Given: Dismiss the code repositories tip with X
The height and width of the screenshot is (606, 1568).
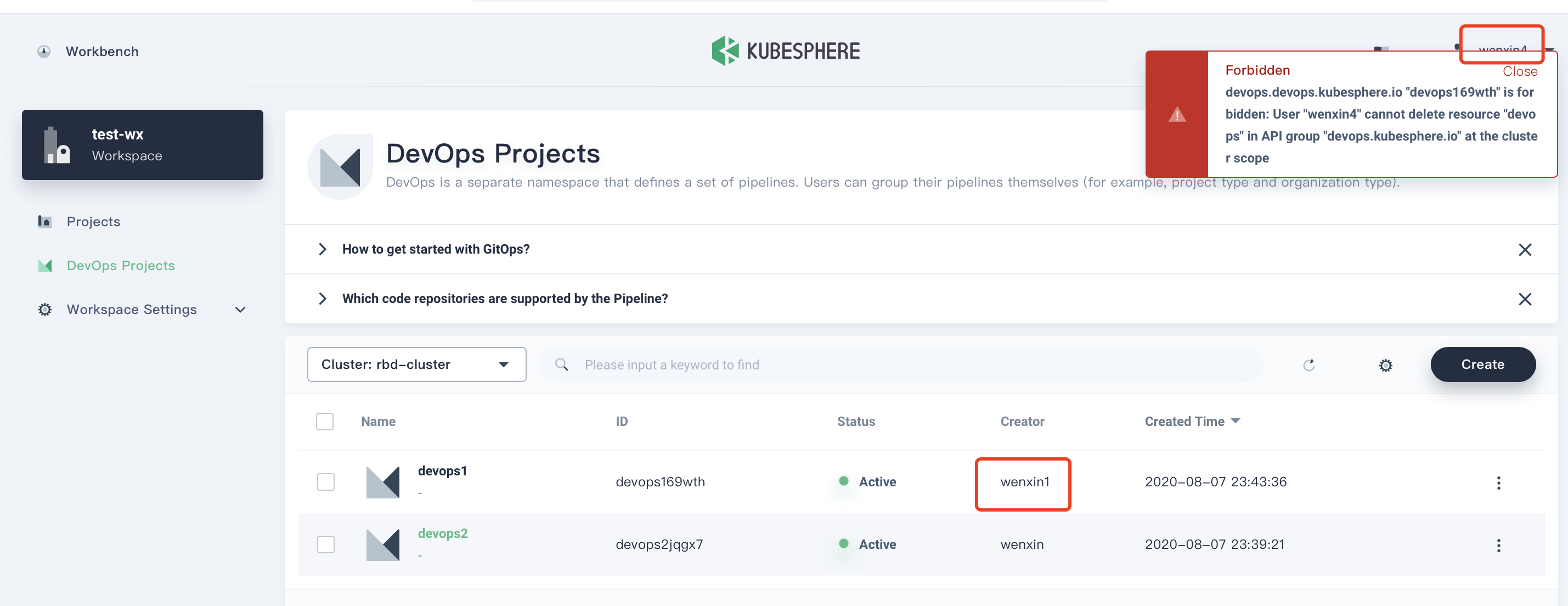Looking at the screenshot, I should click(1524, 299).
